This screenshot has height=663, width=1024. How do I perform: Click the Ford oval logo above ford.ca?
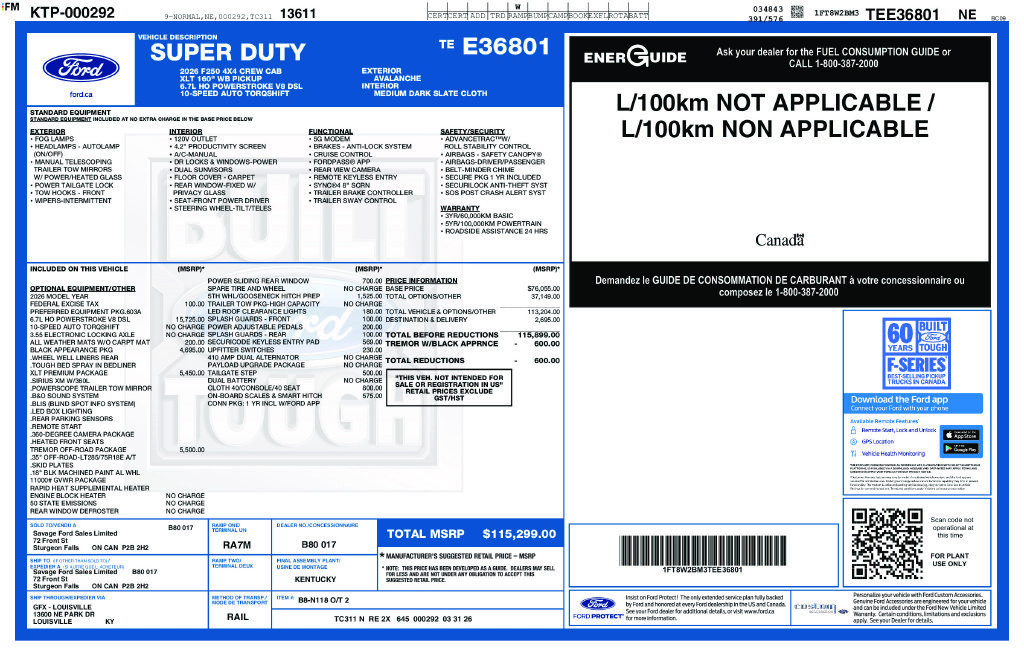[81, 69]
